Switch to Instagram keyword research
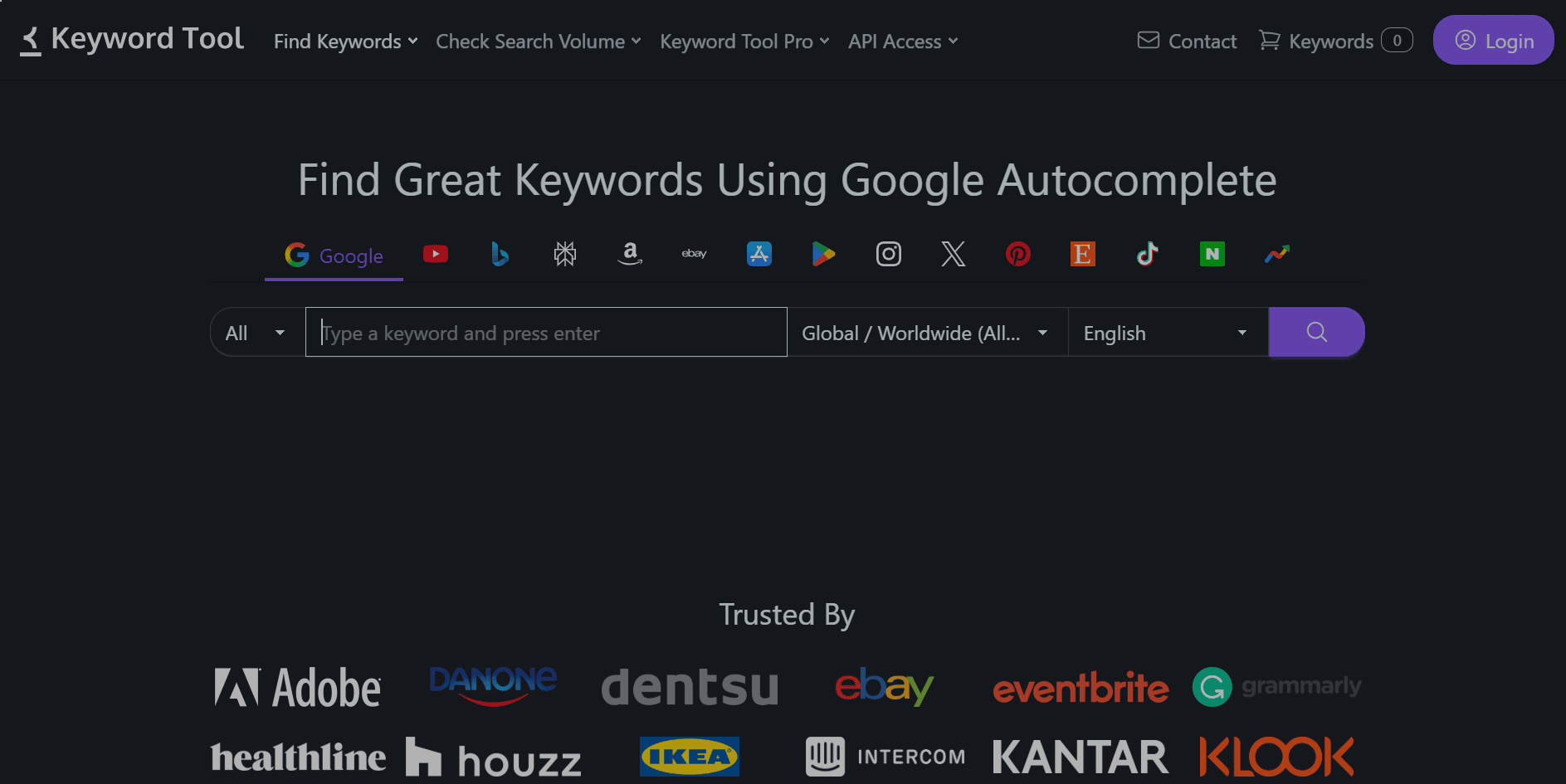 tap(888, 254)
